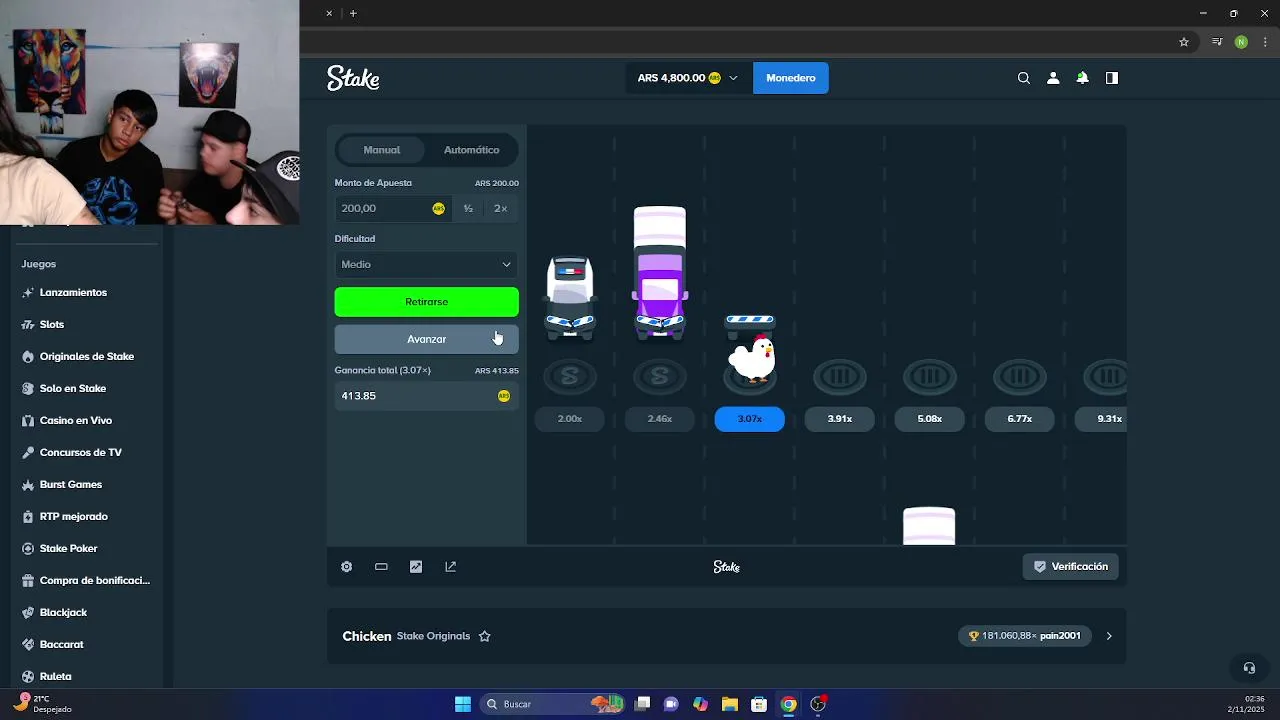Bookmark page with browser star icon
This screenshot has width=1280, height=720.
1184,42
